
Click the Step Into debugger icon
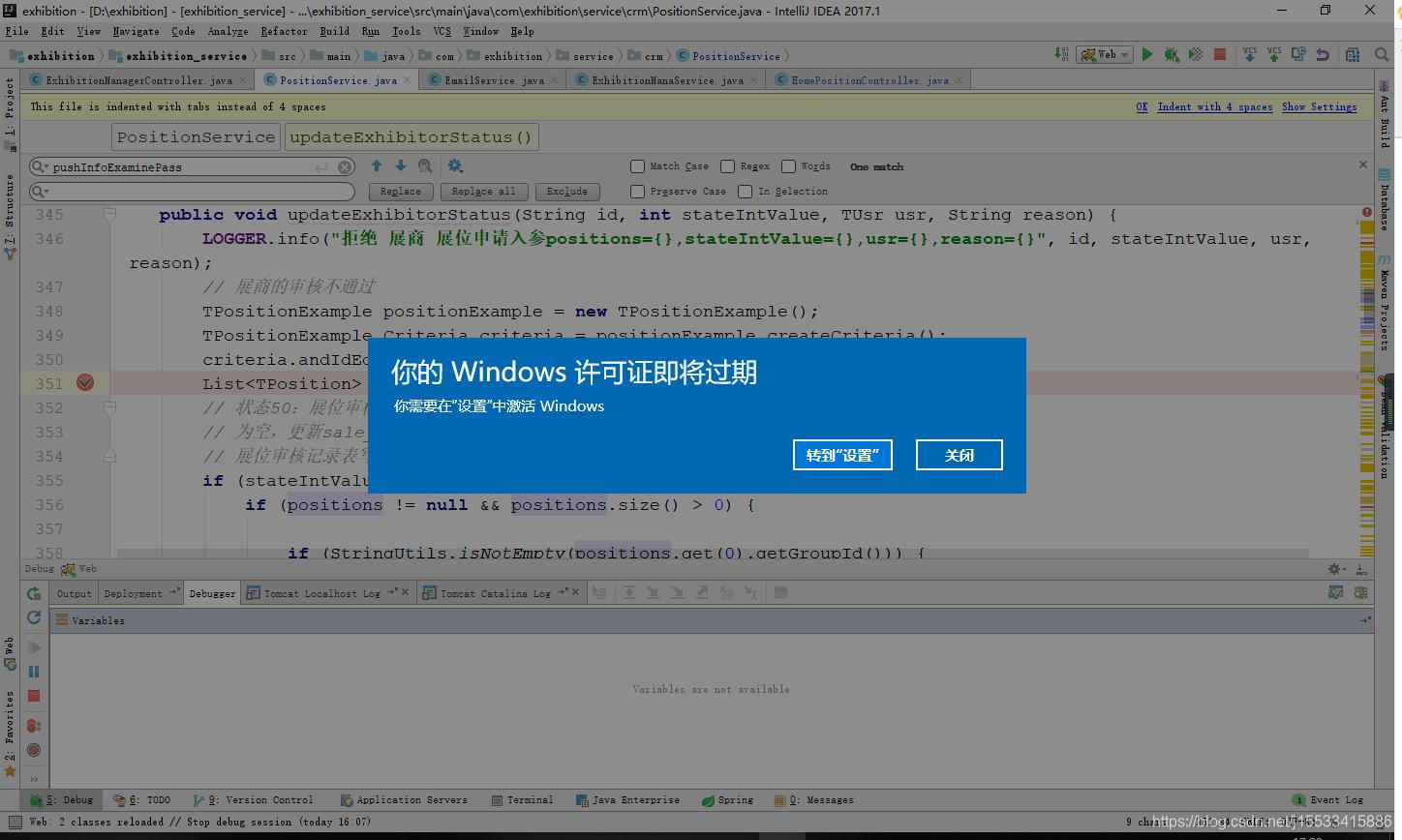click(653, 593)
